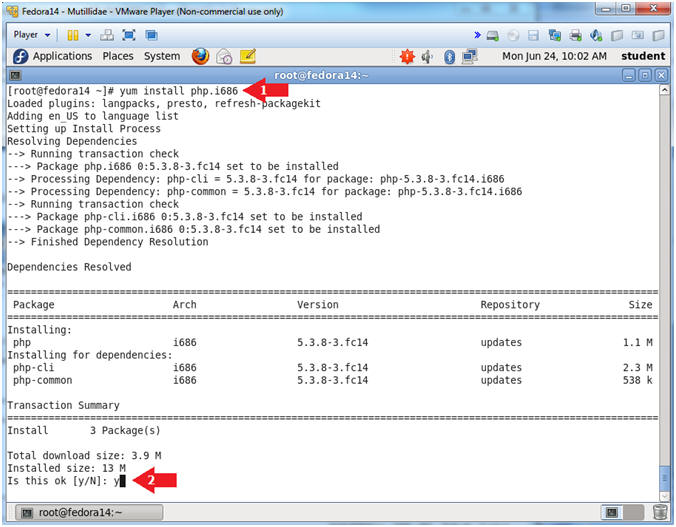Click the '538 k' size value
676x527 pixels.
pyautogui.click(x=638, y=380)
